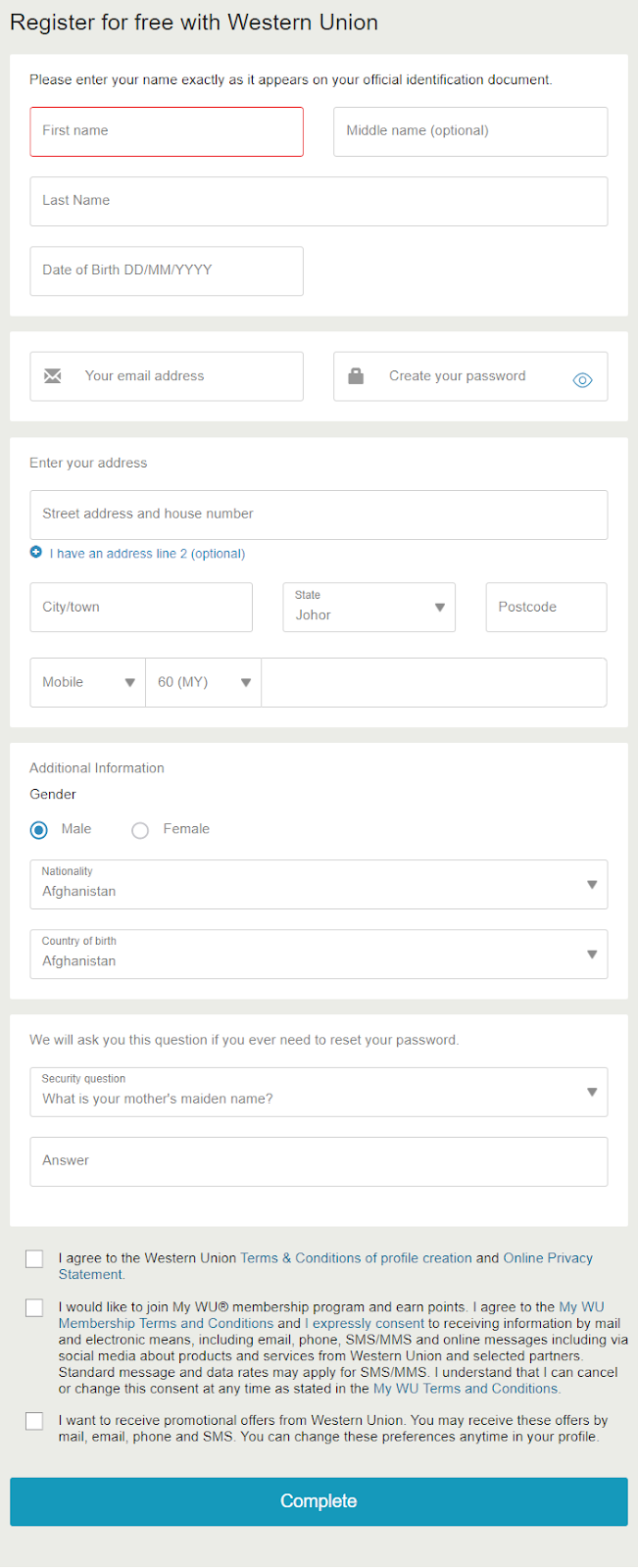Click the envelope icon in email field
The height and width of the screenshot is (1568, 638).
tap(53, 376)
